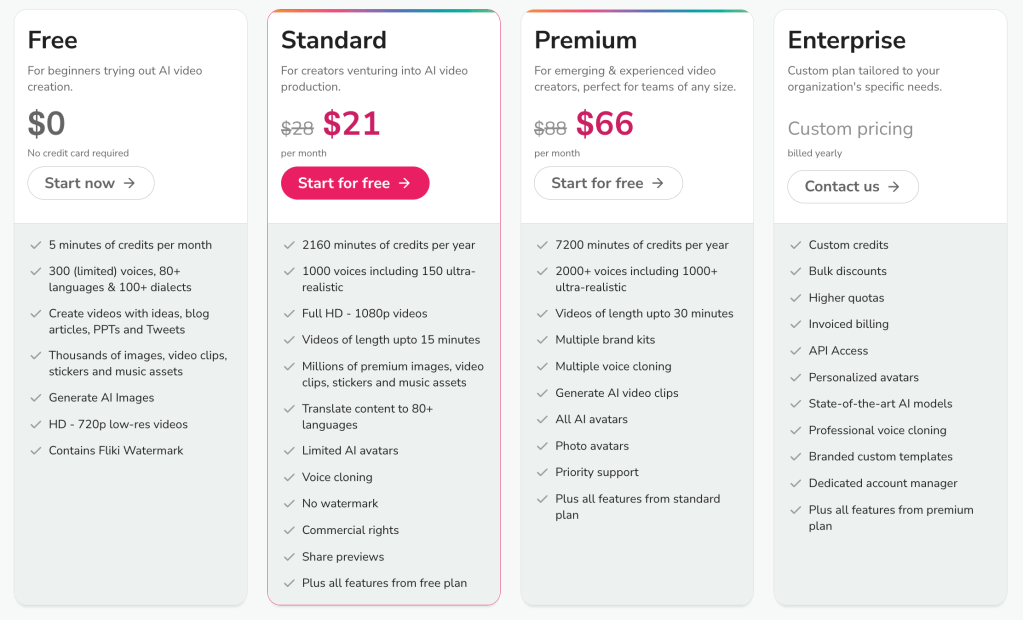This screenshot has height=620, width=1023.
Task: Click "Contact us" on the Enterprise plan
Action: [852, 187]
